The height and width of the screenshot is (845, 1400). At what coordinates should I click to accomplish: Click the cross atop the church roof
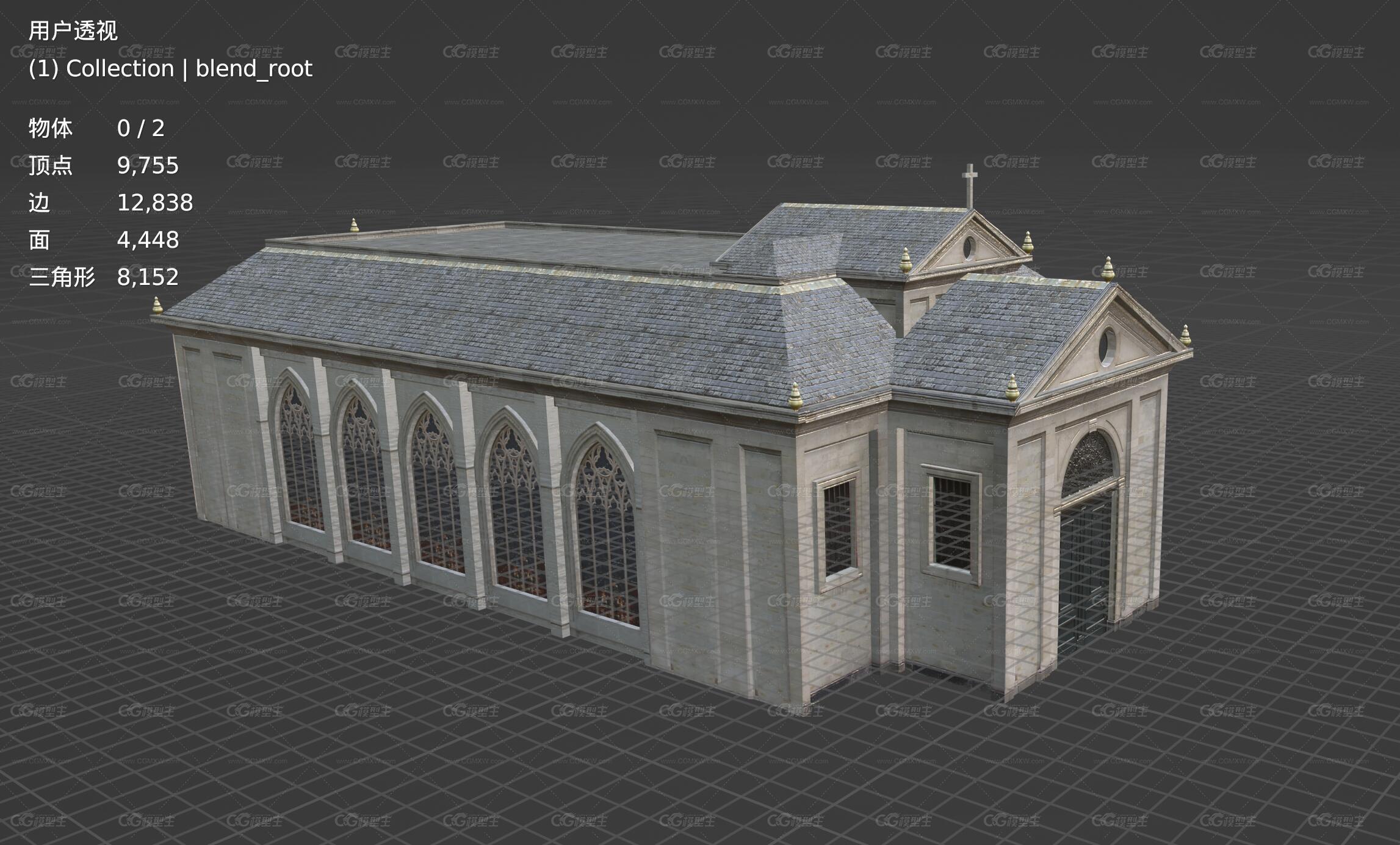pos(970,185)
